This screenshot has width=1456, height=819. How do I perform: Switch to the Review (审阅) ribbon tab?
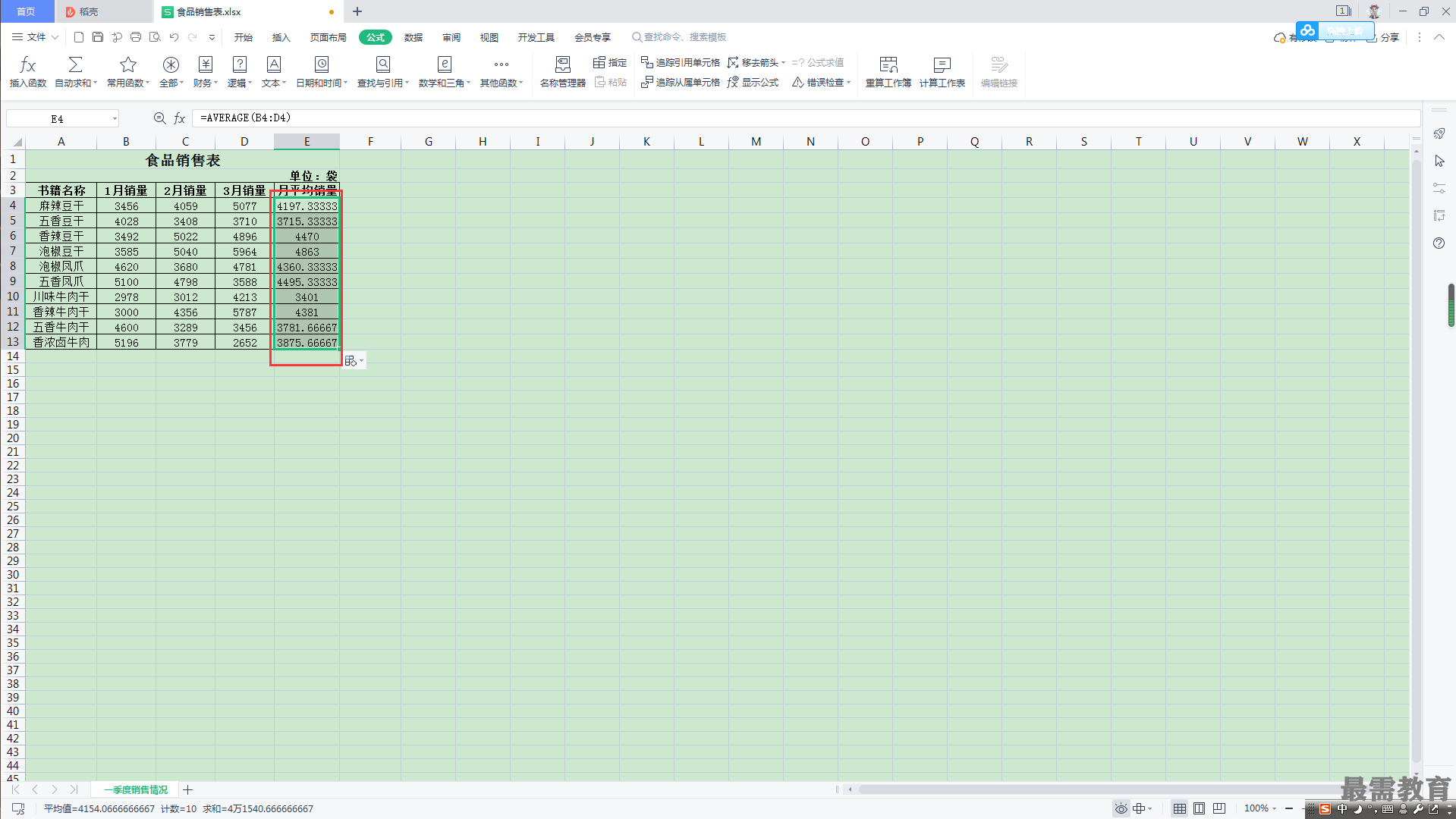pyautogui.click(x=451, y=37)
